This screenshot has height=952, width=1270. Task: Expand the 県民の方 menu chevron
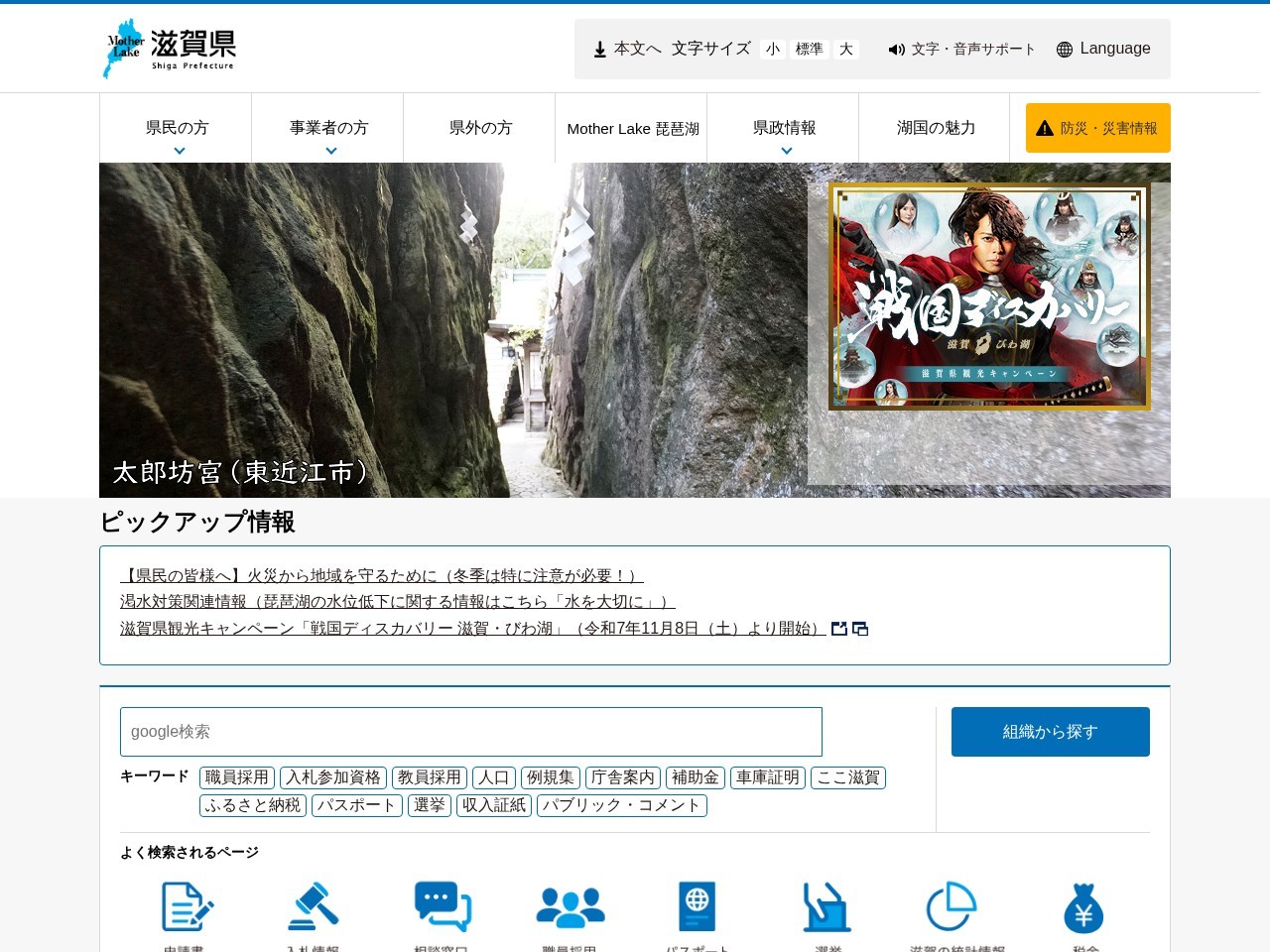coord(180,151)
